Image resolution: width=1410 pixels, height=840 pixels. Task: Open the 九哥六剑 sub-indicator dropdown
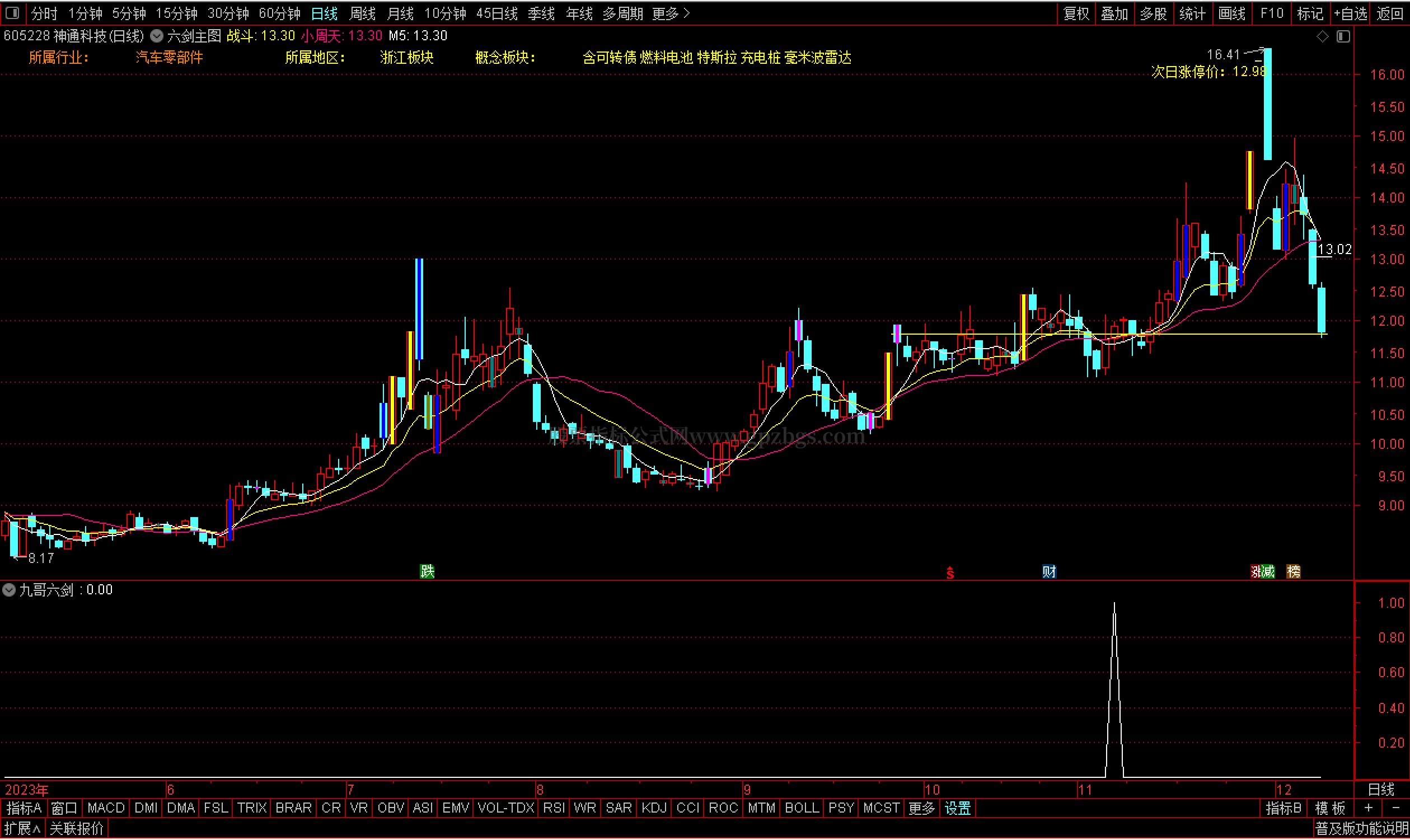tap(9, 590)
